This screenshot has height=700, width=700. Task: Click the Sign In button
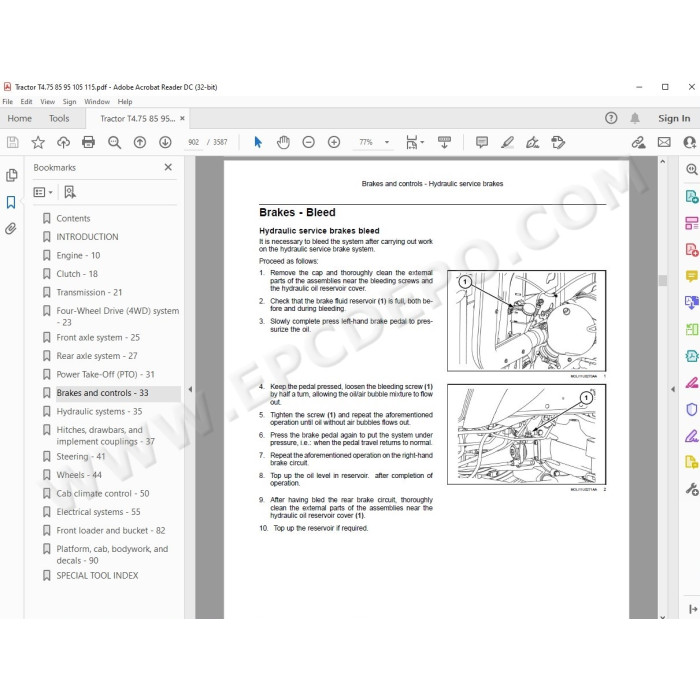pyautogui.click(x=674, y=118)
